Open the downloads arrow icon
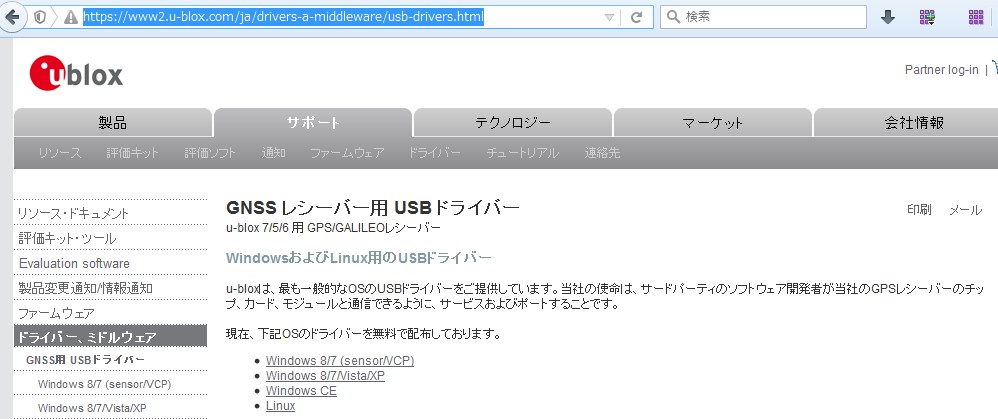Viewport: 998px width, 419px height. (x=888, y=18)
